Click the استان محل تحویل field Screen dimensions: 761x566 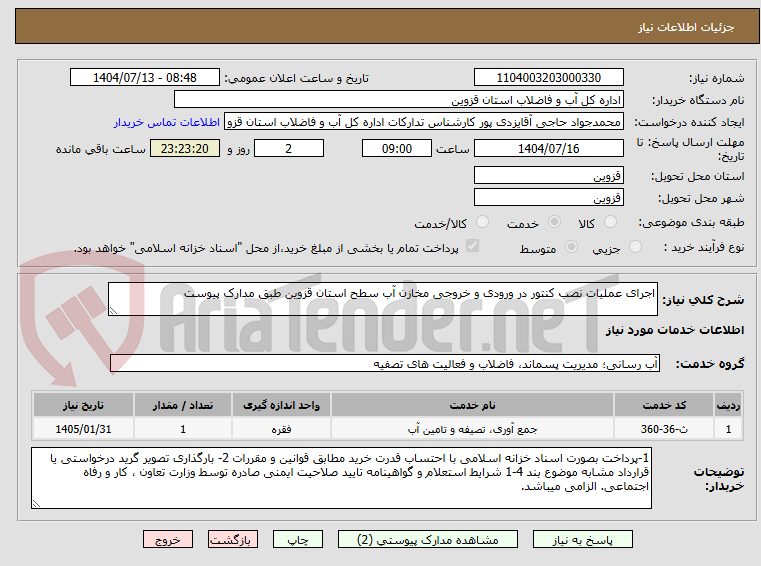pos(548,175)
